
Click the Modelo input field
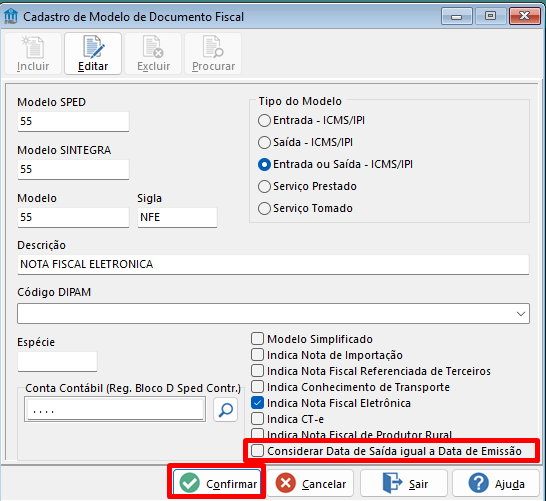click(73, 218)
